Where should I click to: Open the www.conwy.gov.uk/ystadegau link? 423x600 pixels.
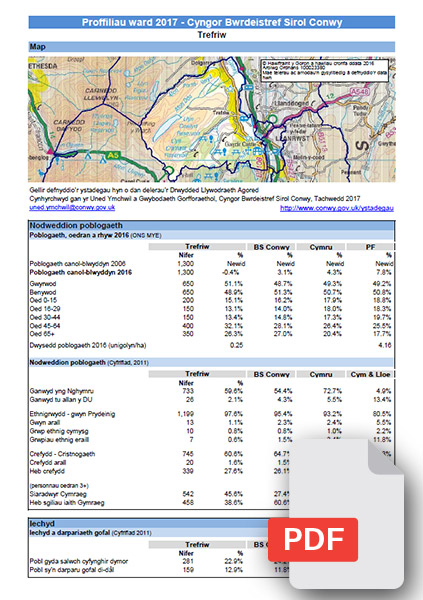click(336, 208)
